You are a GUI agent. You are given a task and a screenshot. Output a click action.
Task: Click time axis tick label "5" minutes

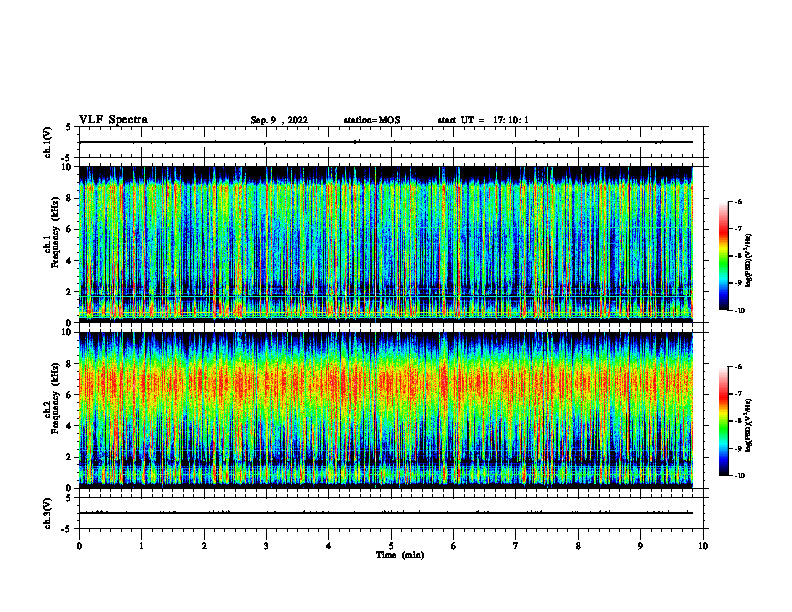point(391,546)
